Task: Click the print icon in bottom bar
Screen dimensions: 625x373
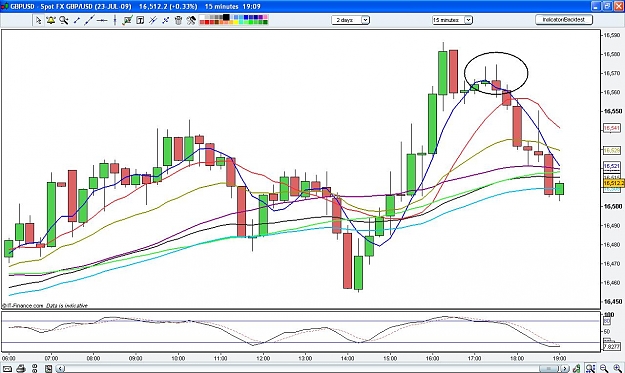Action: [x=21, y=369]
